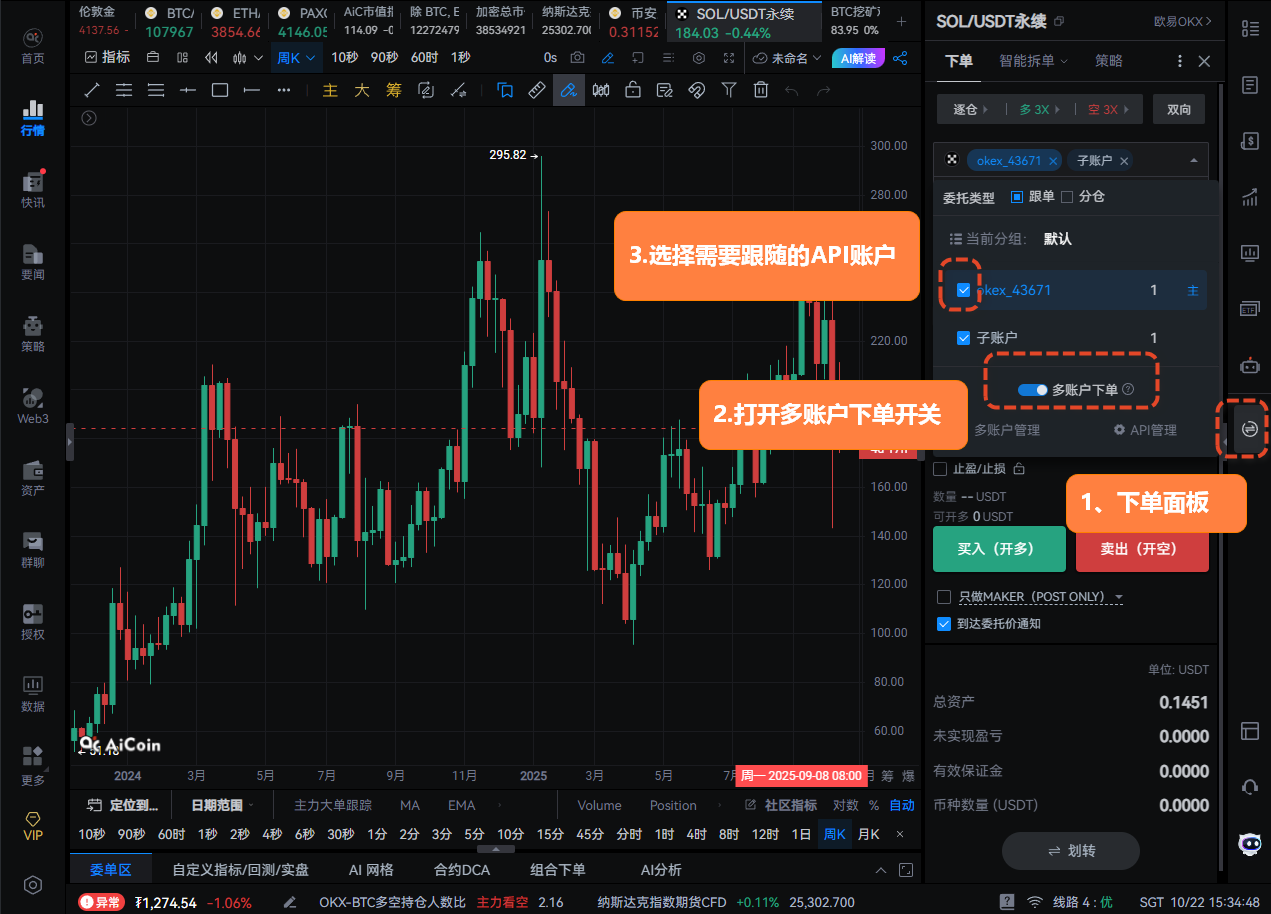Select the 月K timeframe
The image size is (1271, 914).
[x=868, y=834]
